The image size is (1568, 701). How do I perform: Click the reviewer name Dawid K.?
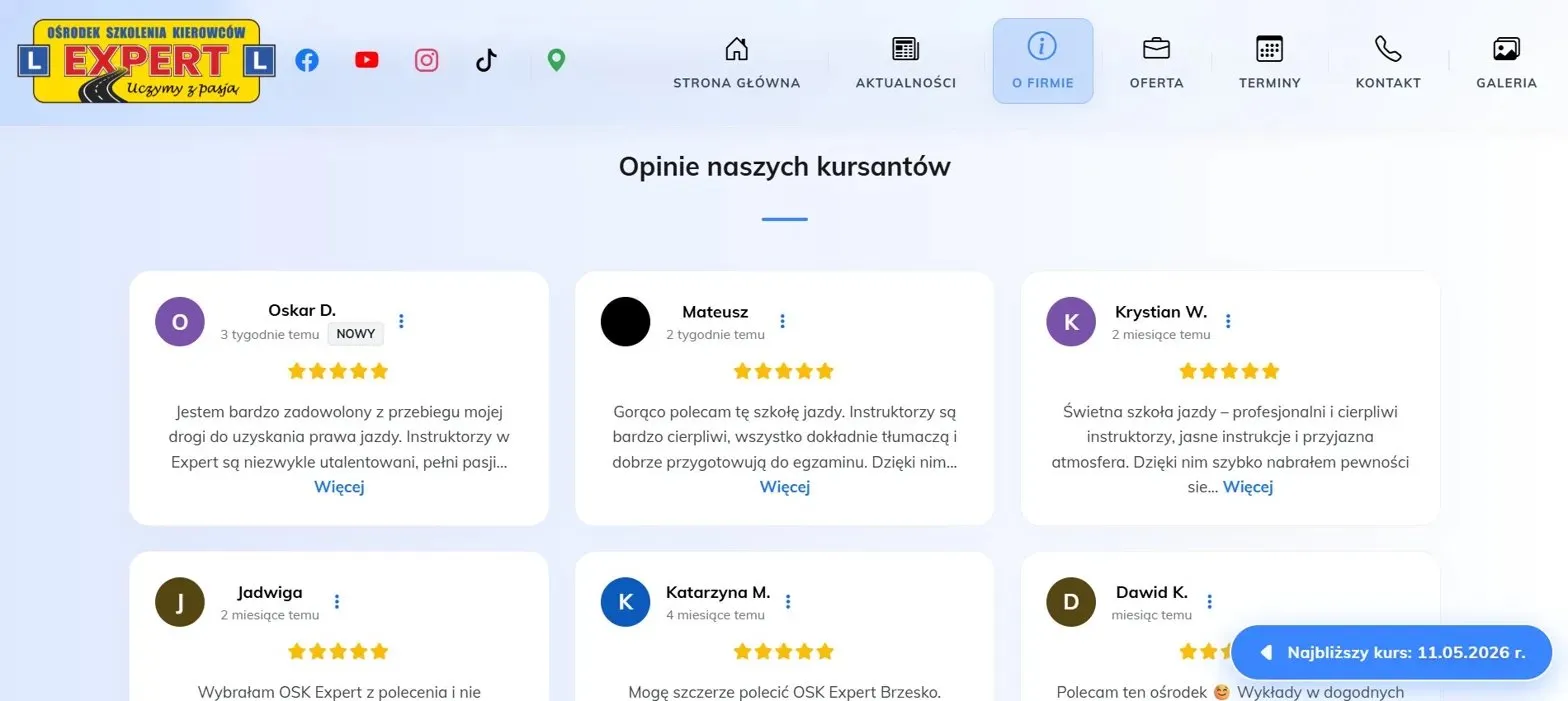point(1152,592)
